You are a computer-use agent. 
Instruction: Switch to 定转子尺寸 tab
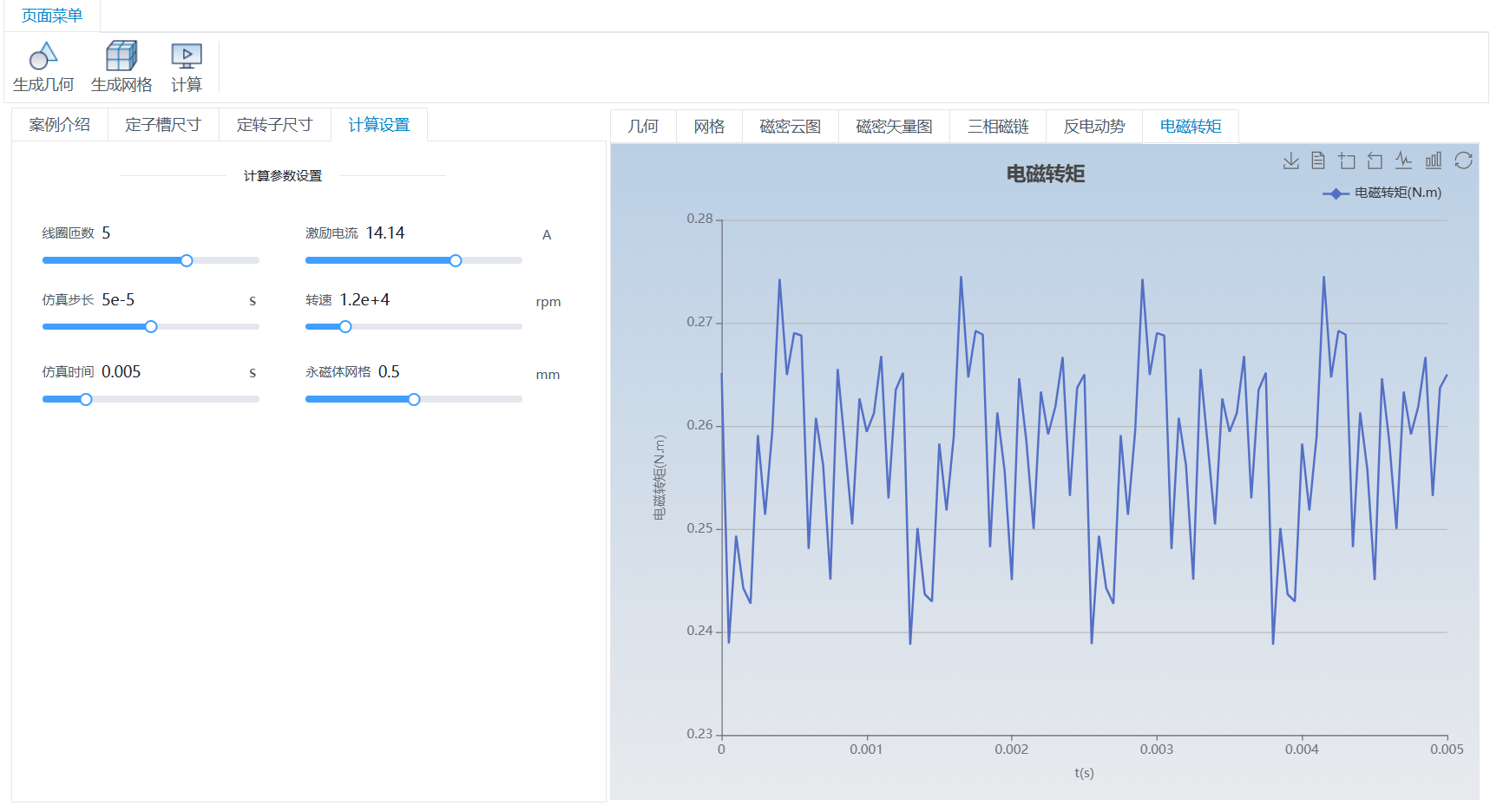(275, 125)
